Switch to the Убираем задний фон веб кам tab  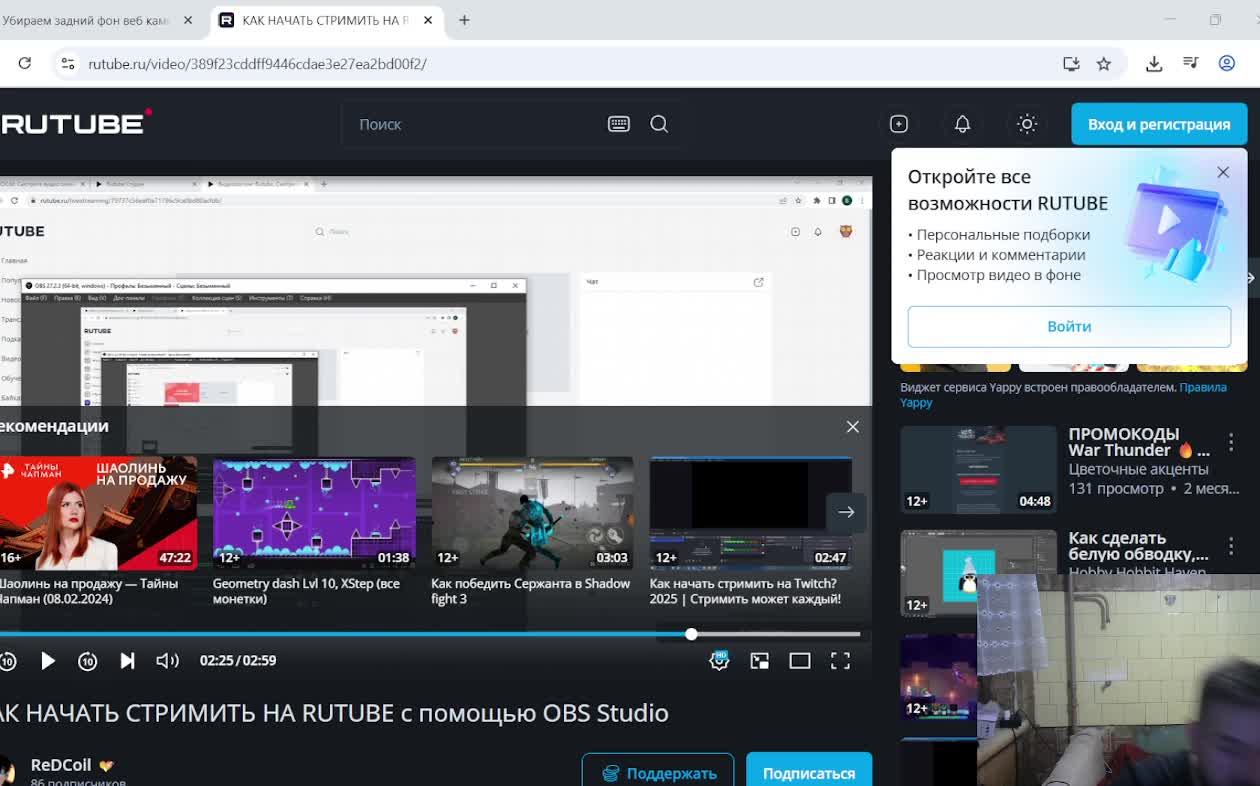(84, 20)
